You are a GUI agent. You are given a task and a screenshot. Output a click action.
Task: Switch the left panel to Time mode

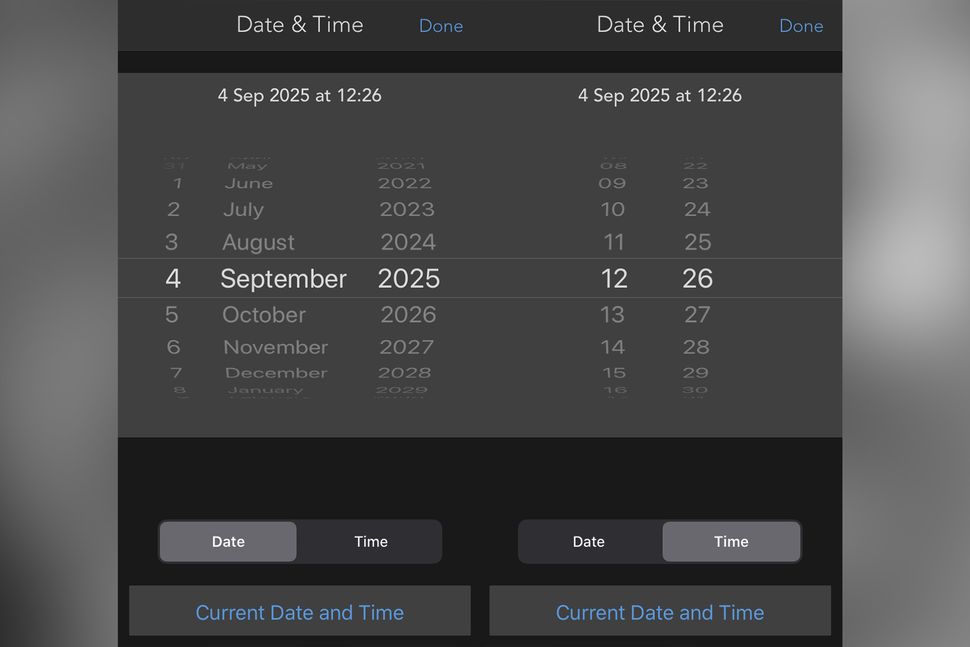pos(370,541)
